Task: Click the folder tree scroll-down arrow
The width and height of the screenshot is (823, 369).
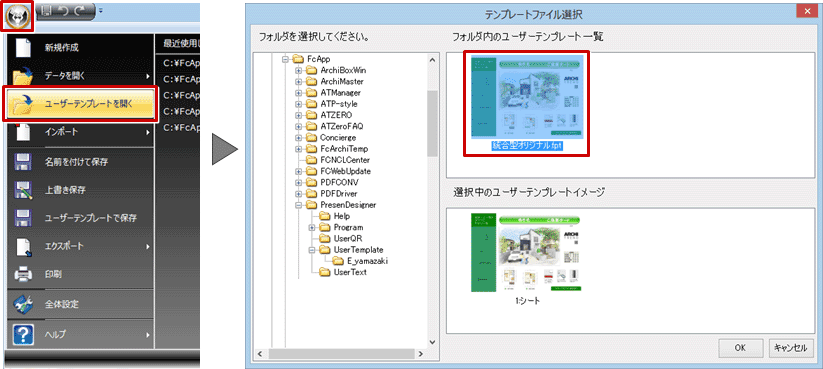Action: 432,342
